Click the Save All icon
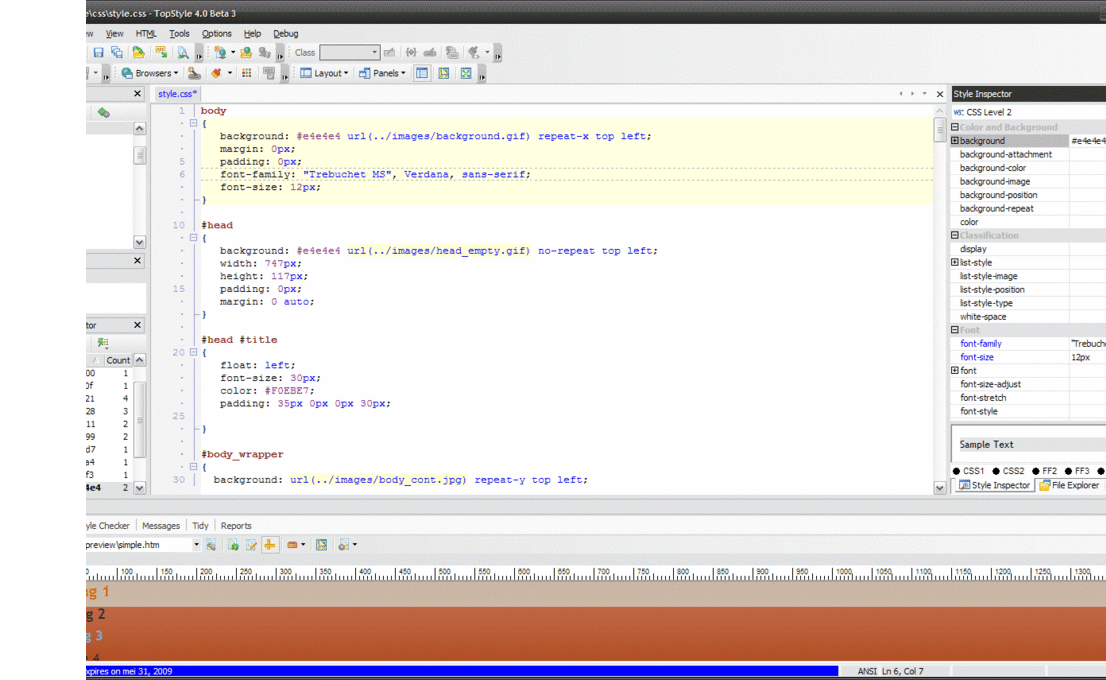Image resolution: width=1106 pixels, height=680 pixels. (x=116, y=52)
